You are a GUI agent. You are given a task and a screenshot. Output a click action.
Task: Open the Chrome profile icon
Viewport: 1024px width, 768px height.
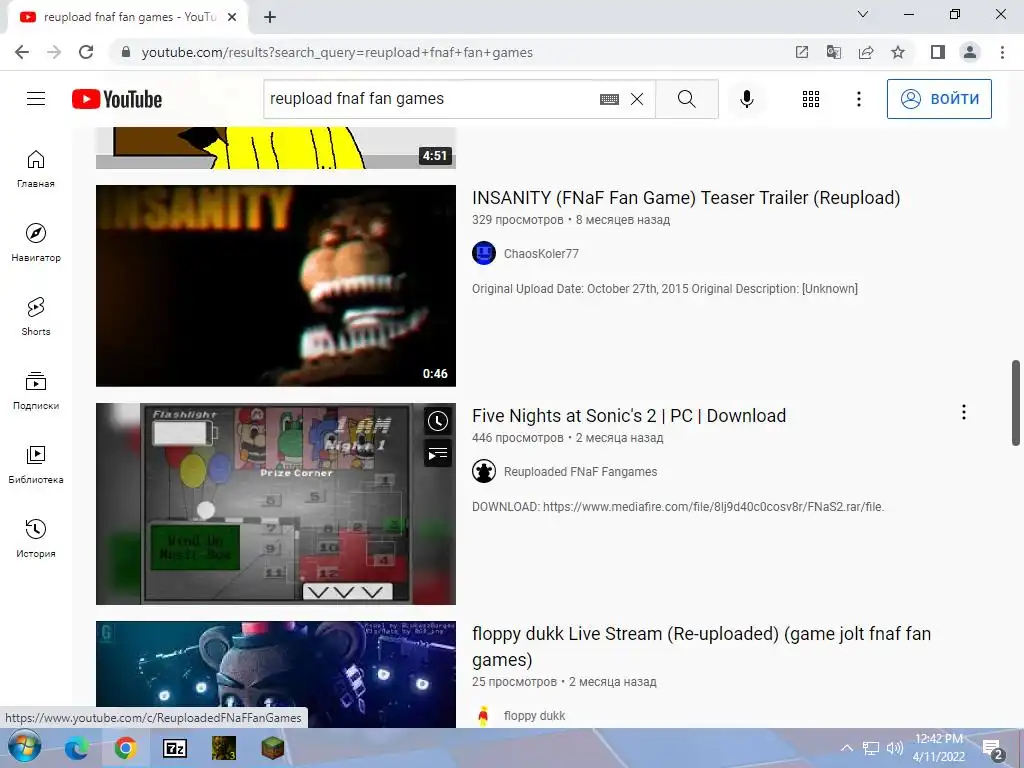[970, 52]
